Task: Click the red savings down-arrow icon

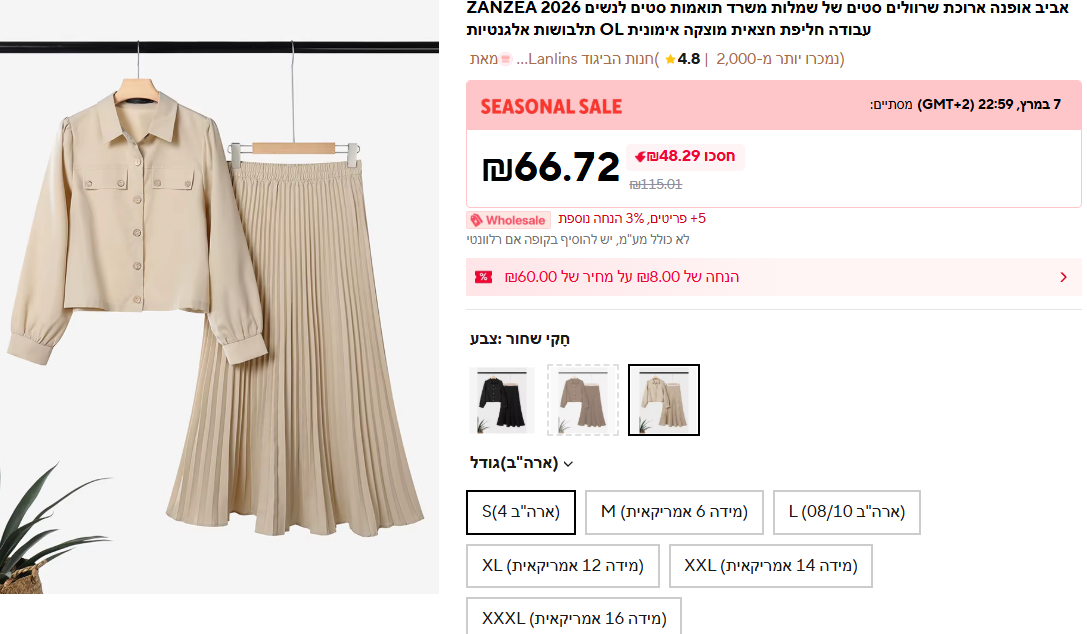Action: click(x=640, y=156)
